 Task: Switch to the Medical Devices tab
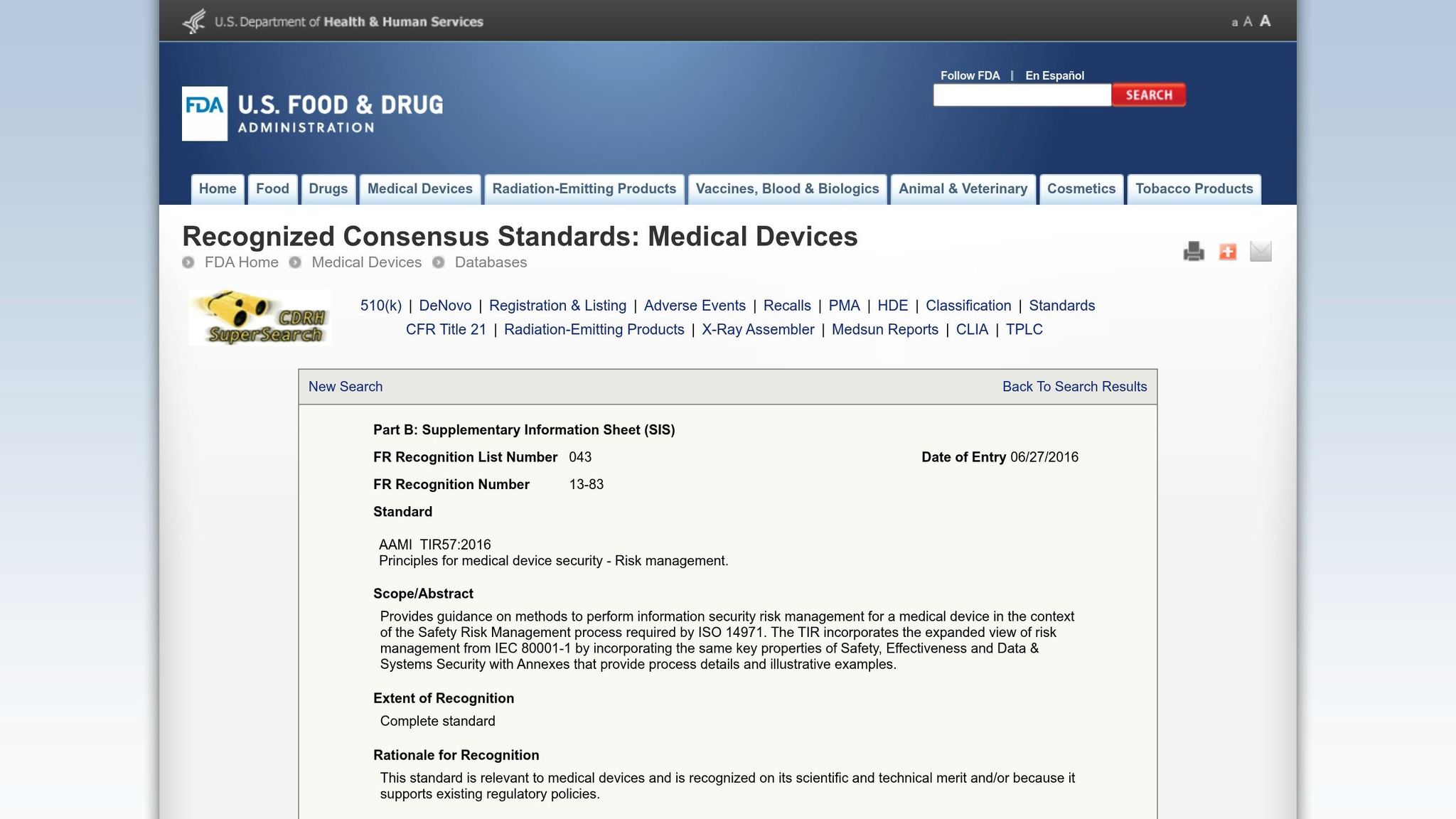click(420, 189)
